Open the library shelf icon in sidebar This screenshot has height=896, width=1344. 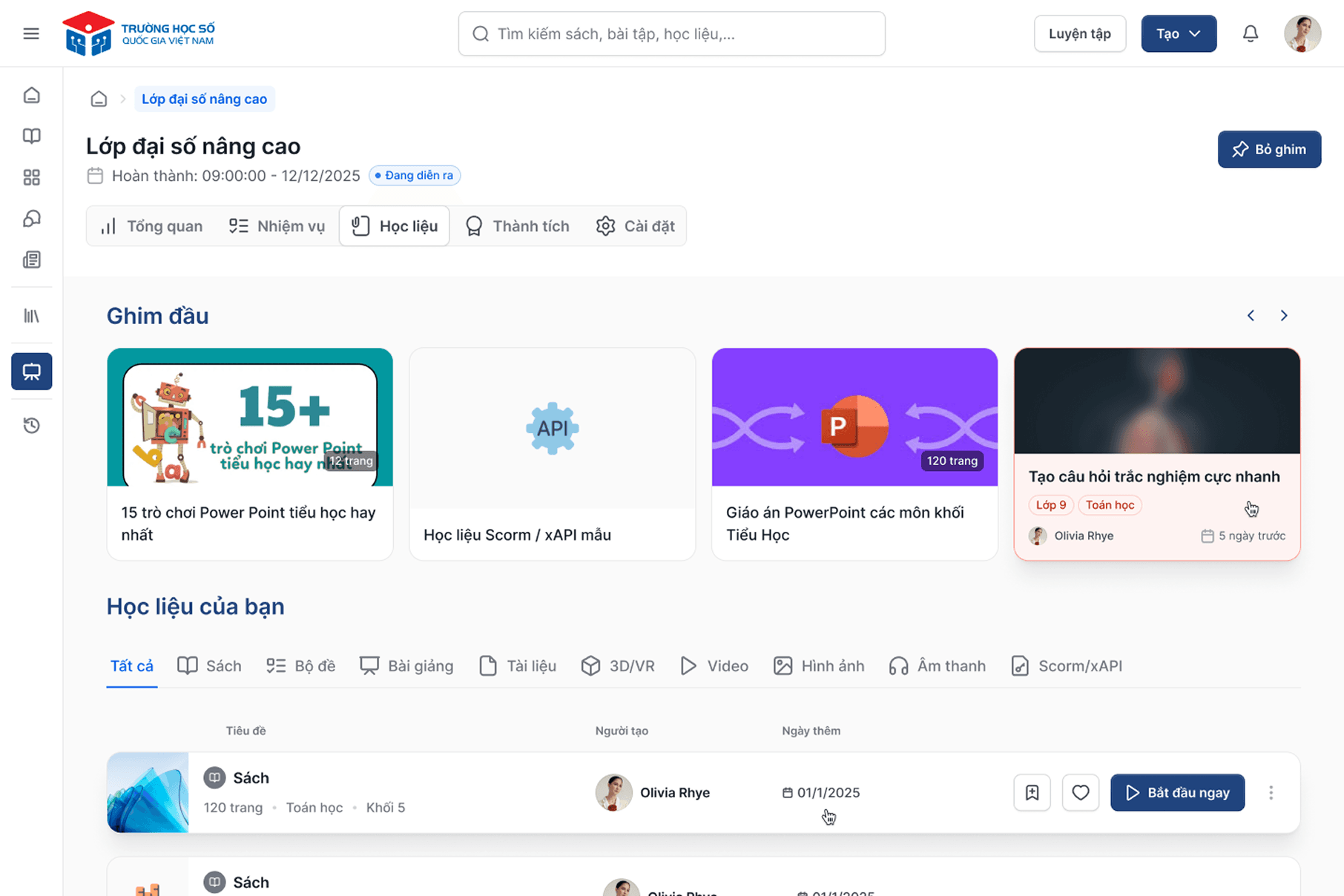31,316
